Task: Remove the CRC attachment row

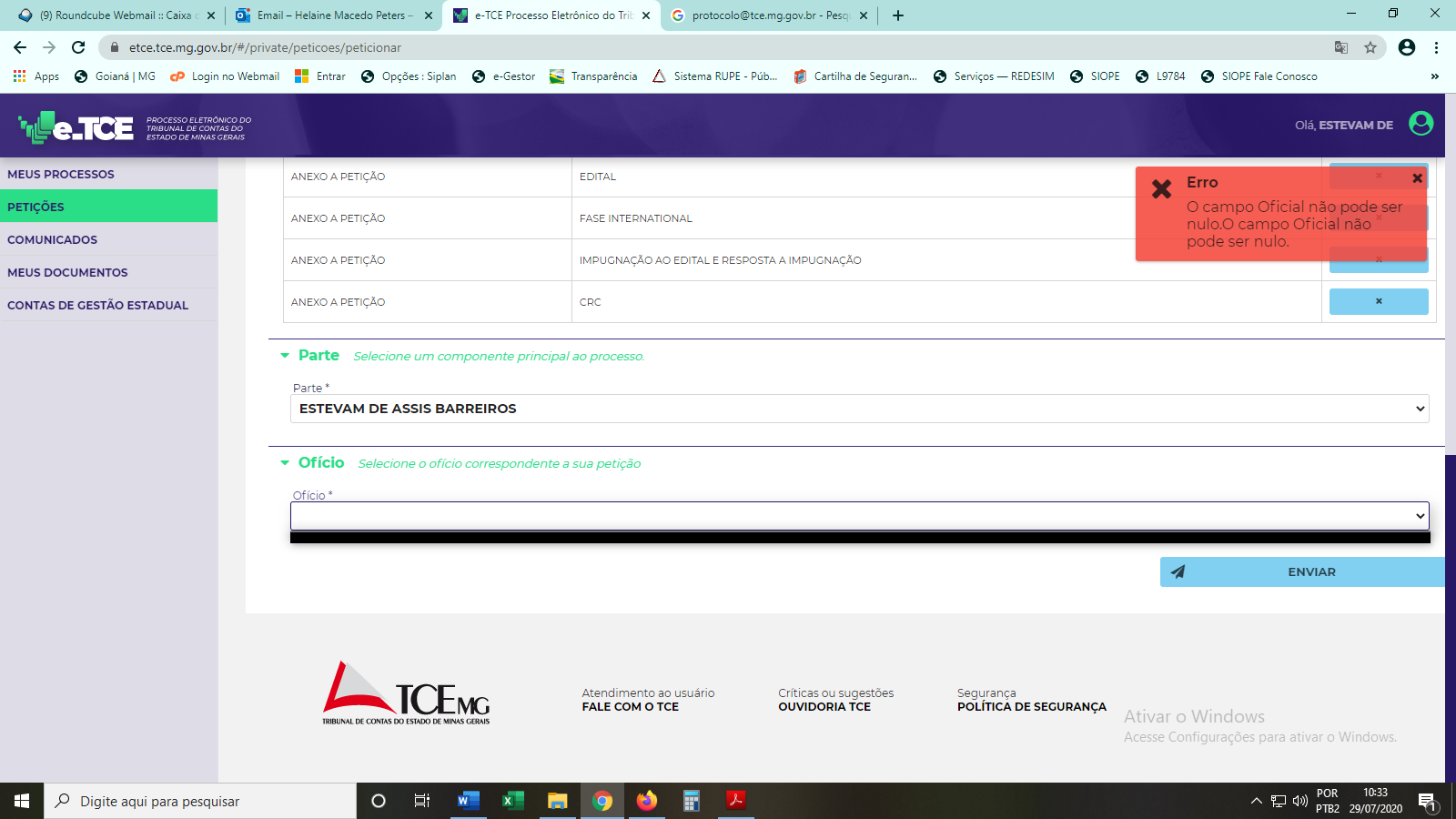Action: coord(1378,301)
